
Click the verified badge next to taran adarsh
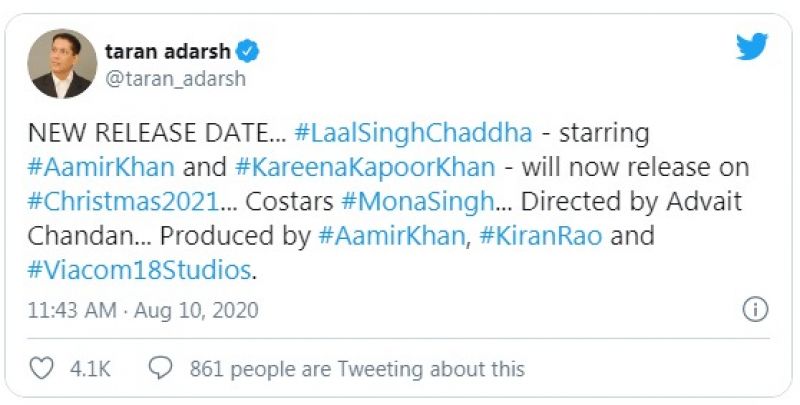click(x=254, y=50)
